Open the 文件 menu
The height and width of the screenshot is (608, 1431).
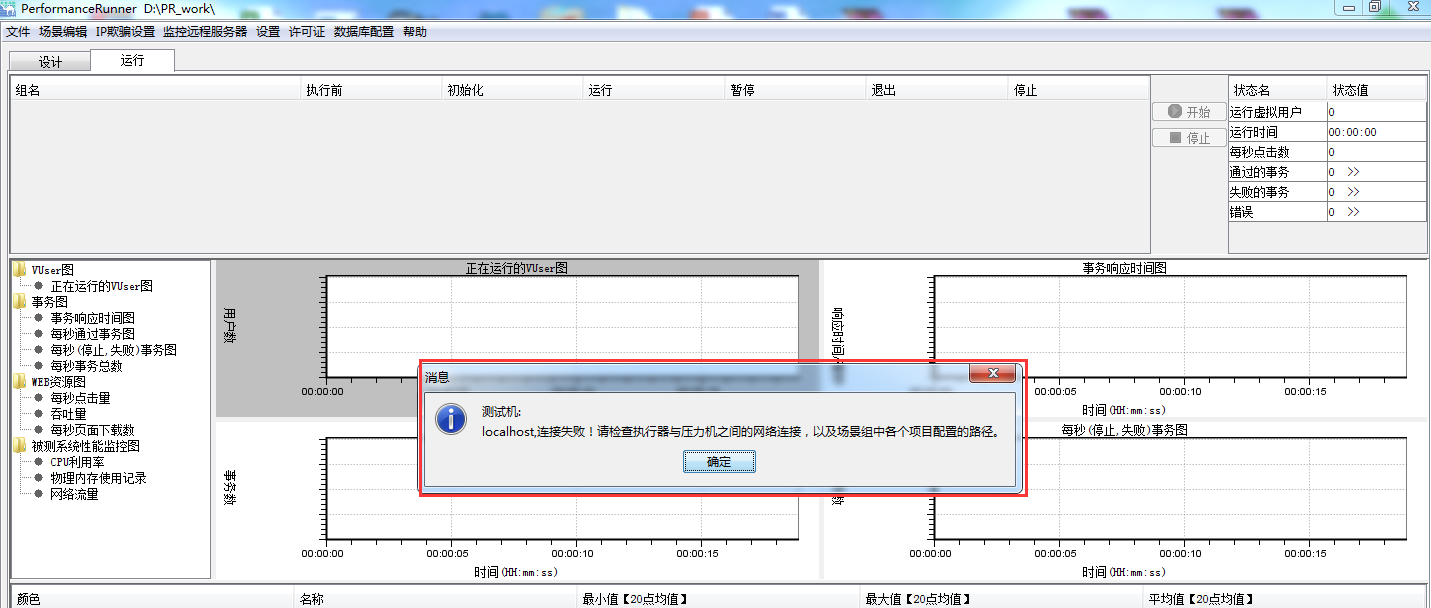pyautogui.click(x=18, y=32)
